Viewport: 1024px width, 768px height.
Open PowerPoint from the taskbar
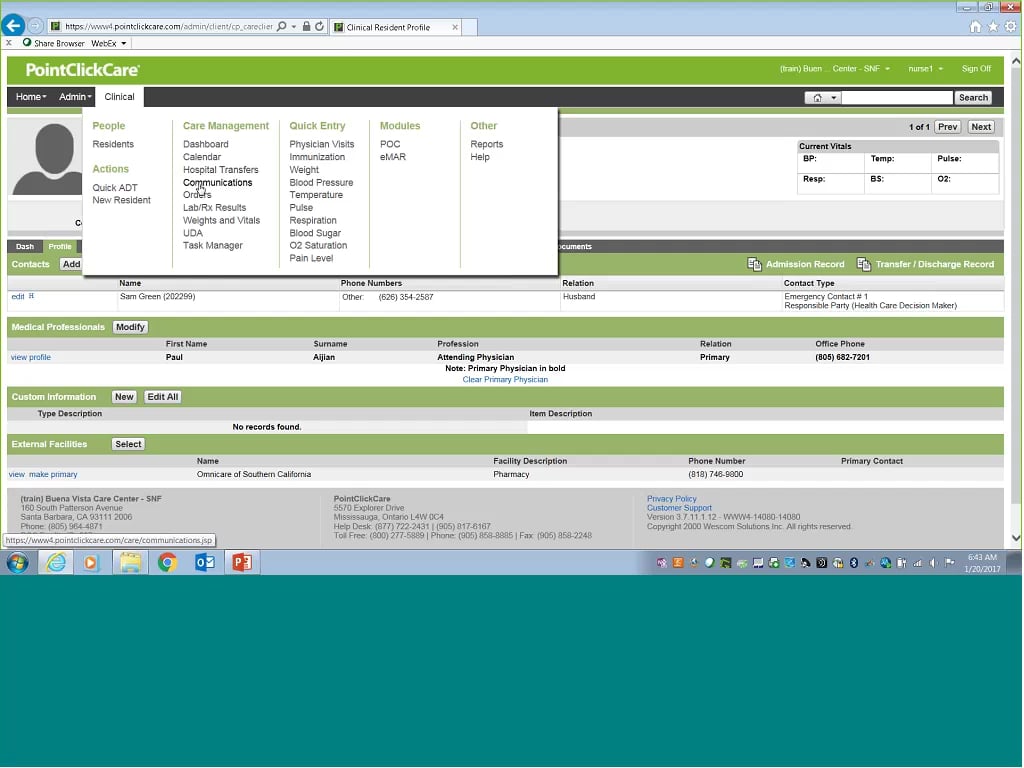(241, 562)
